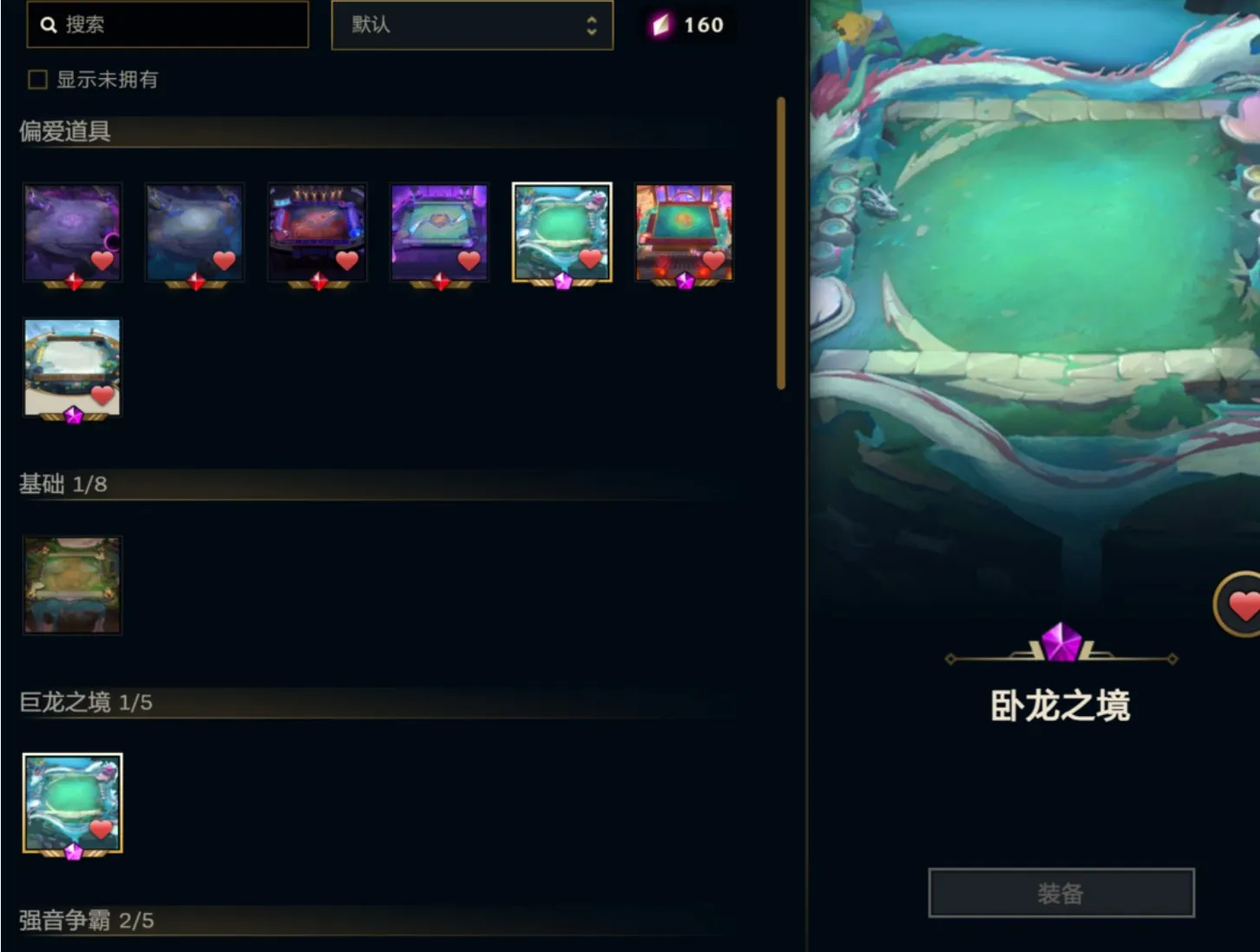
Task: Click the purple gem emblem above 卧龙之境
Action: tap(1060, 642)
